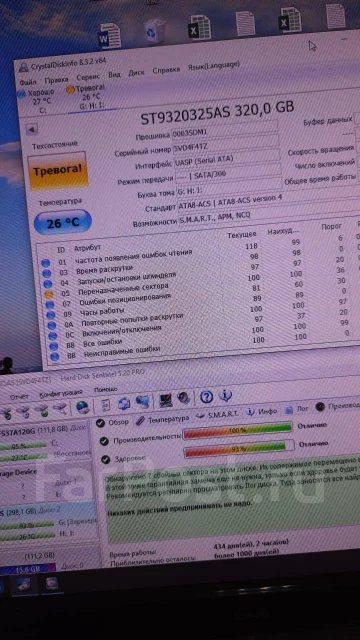The width and height of the screenshot is (360, 640).
Task: Click the check mark beside Здоровье
Action: pyautogui.click(x=105, y=460)
